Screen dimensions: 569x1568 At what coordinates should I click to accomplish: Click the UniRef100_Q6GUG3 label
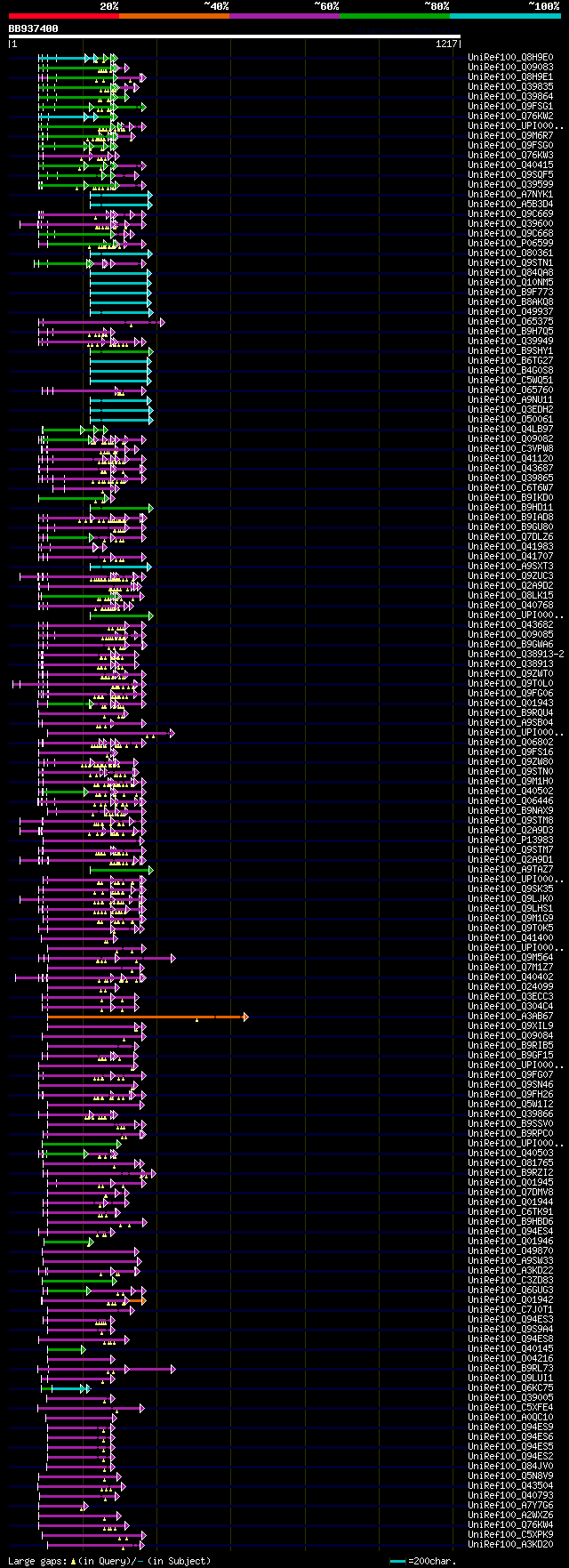pyautogui.click(x=510, y=1291)
